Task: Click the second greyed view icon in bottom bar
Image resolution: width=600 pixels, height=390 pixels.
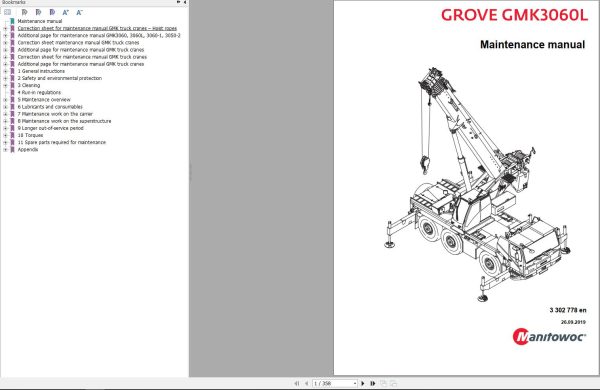Action: [393, 383]
